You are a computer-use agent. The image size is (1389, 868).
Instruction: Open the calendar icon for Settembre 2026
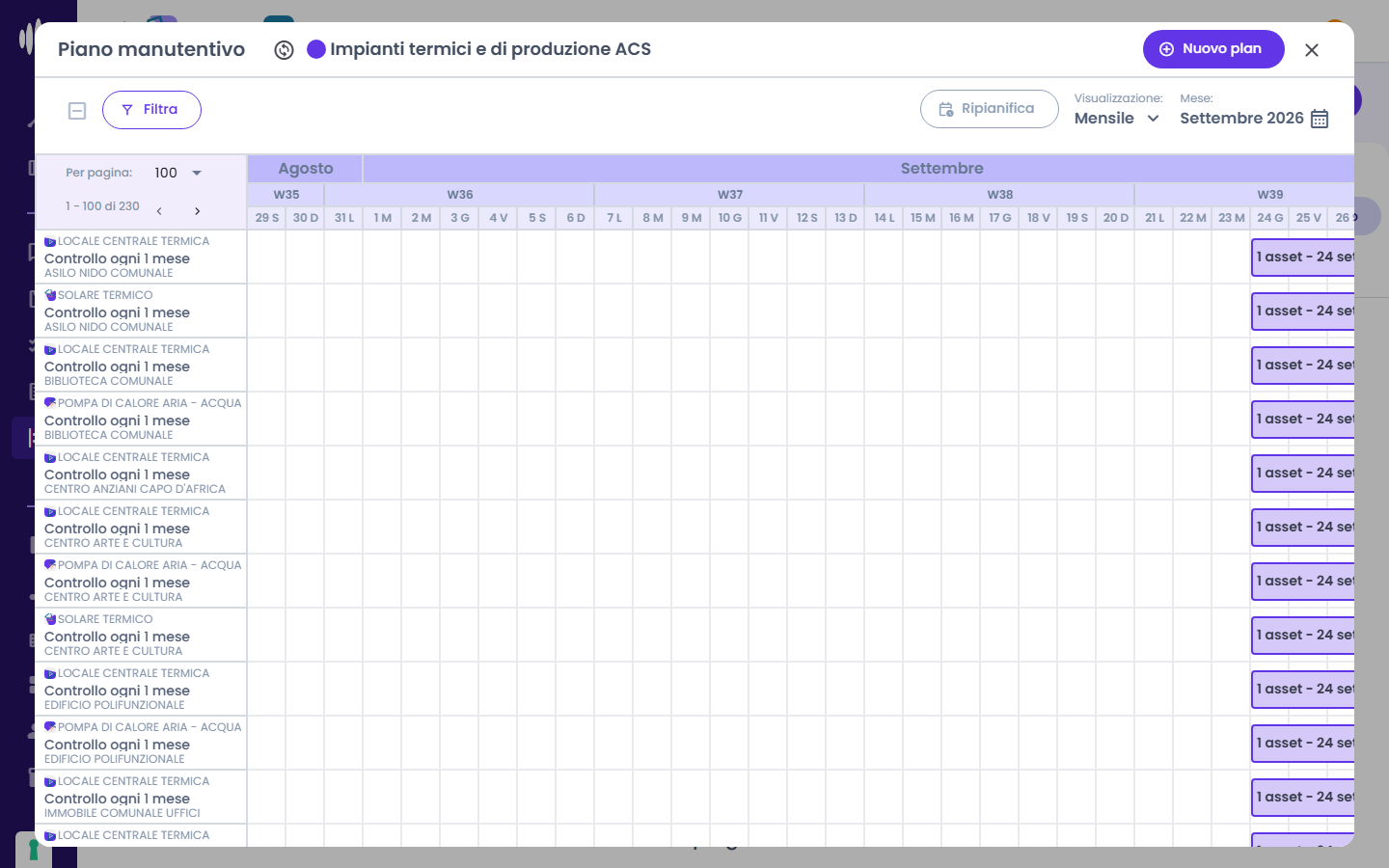pos(1320,119)
